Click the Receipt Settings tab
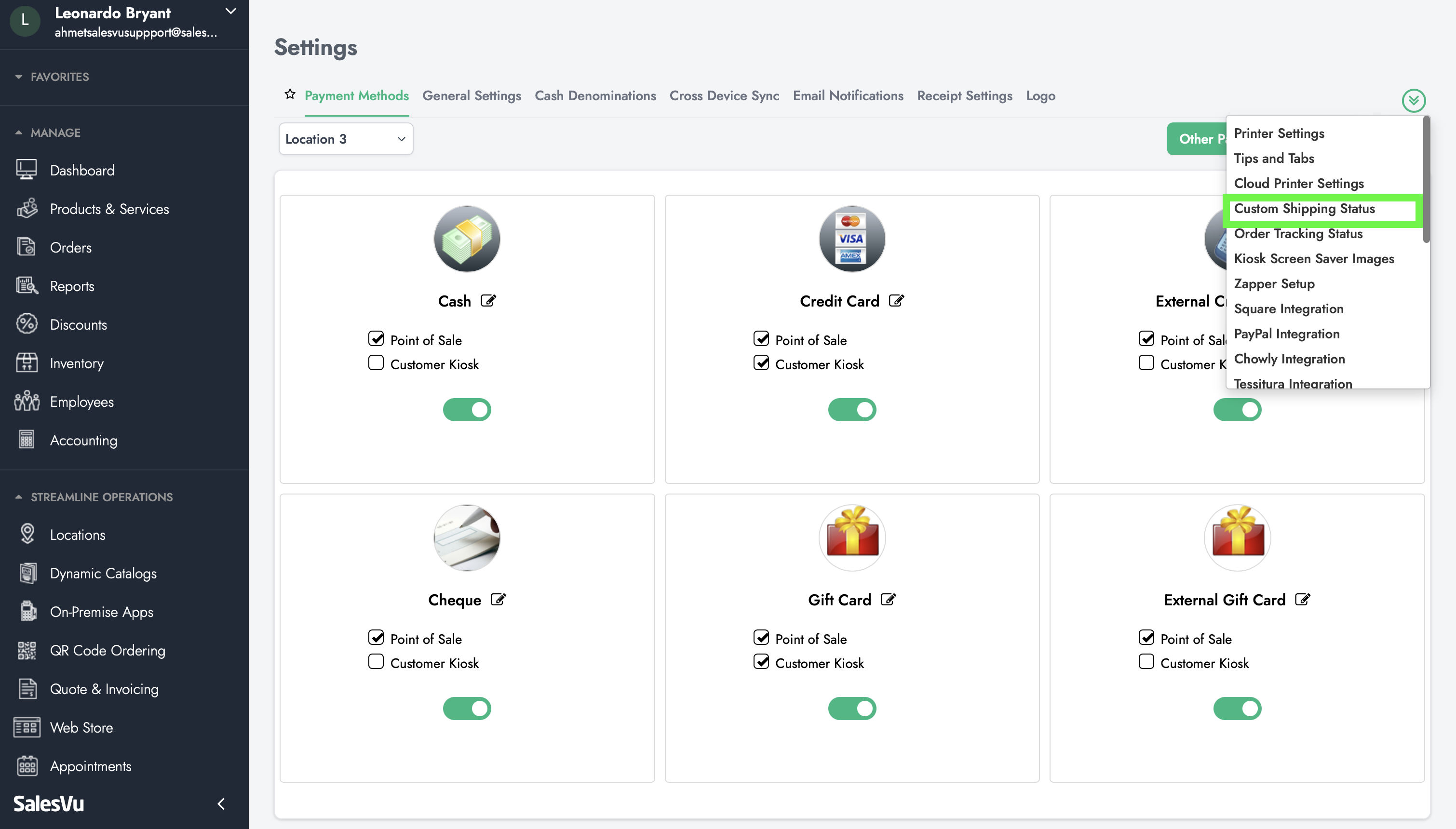The height and width of the screenshot is (829, 1456). pyautogui.click(x=964, y=95)
